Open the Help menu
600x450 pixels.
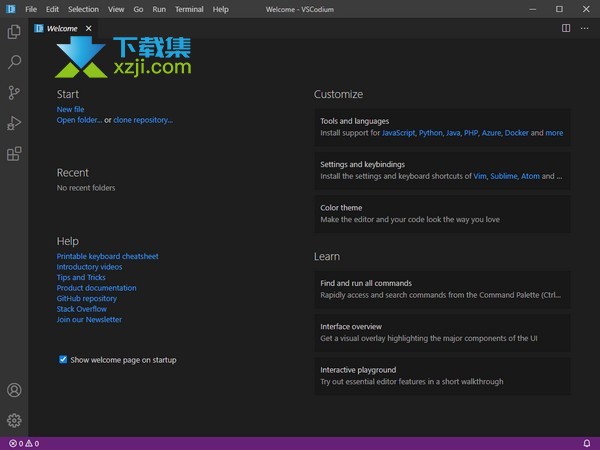point(221,9)
